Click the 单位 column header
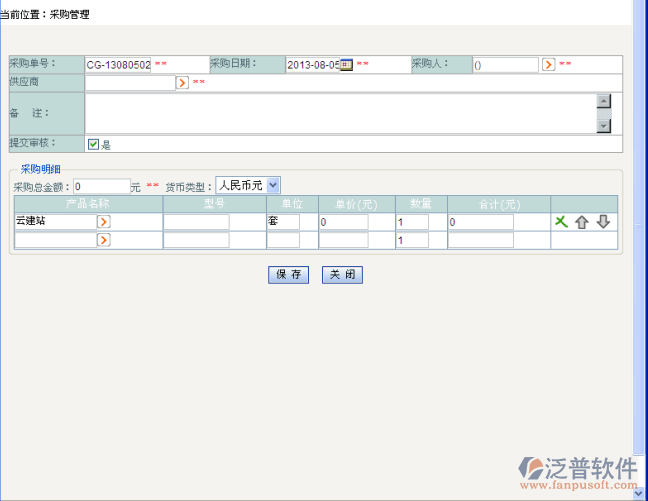648x501 pixels. point(292,204)
